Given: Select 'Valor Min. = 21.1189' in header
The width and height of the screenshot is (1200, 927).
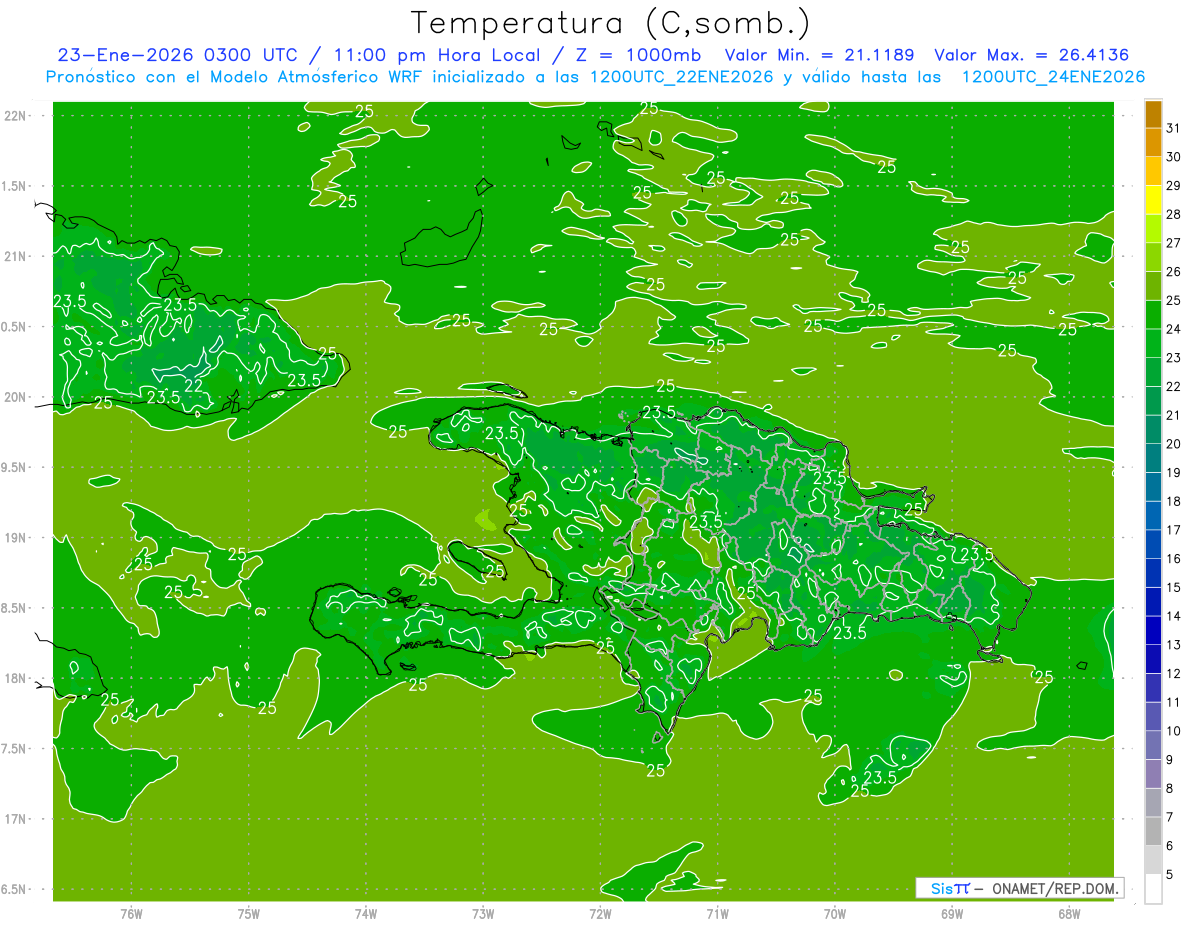Looking at the screenshot, I should click(819, 55).
